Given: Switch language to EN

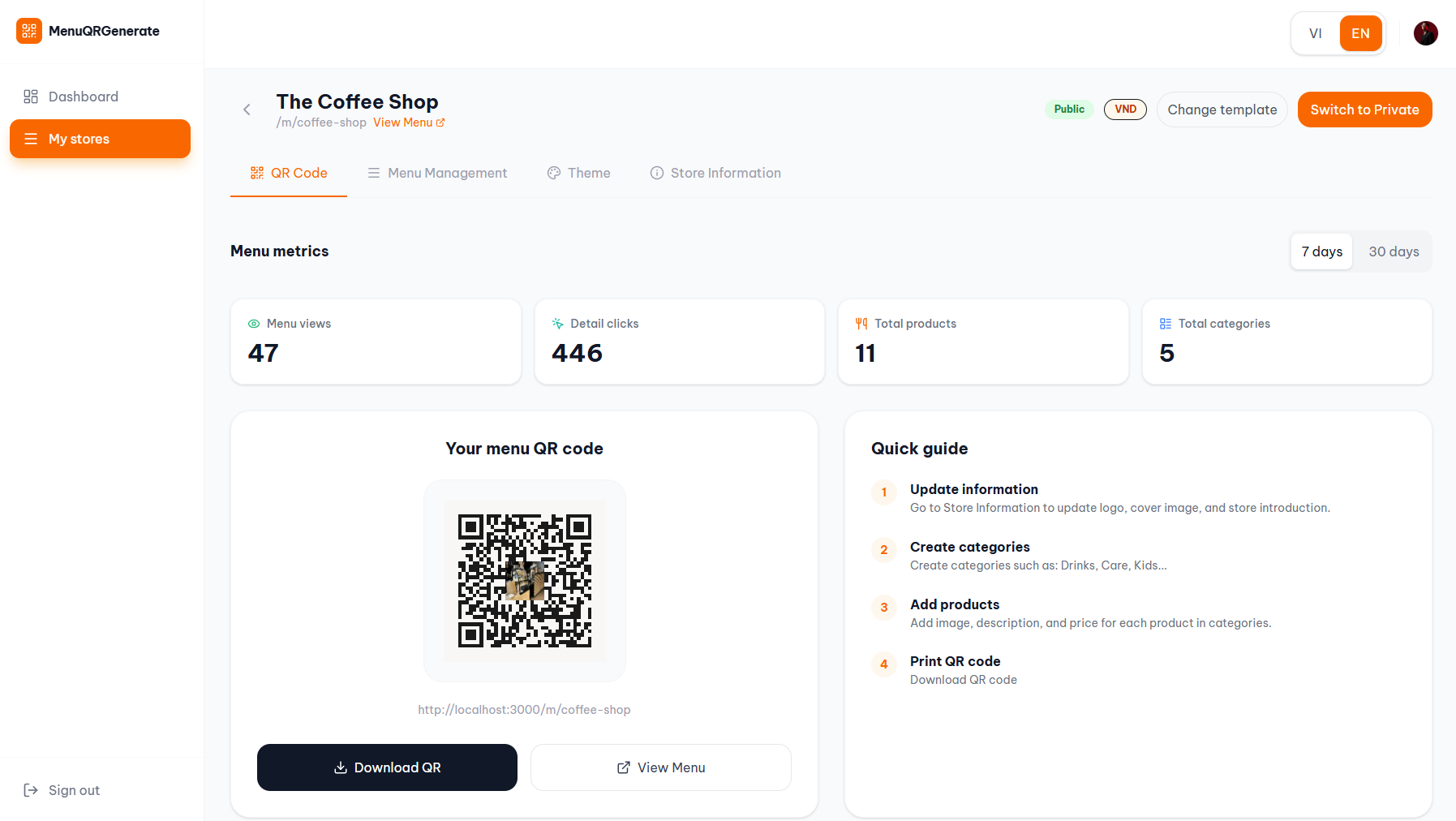Looking at the screenshot, I should [1360, 33].
